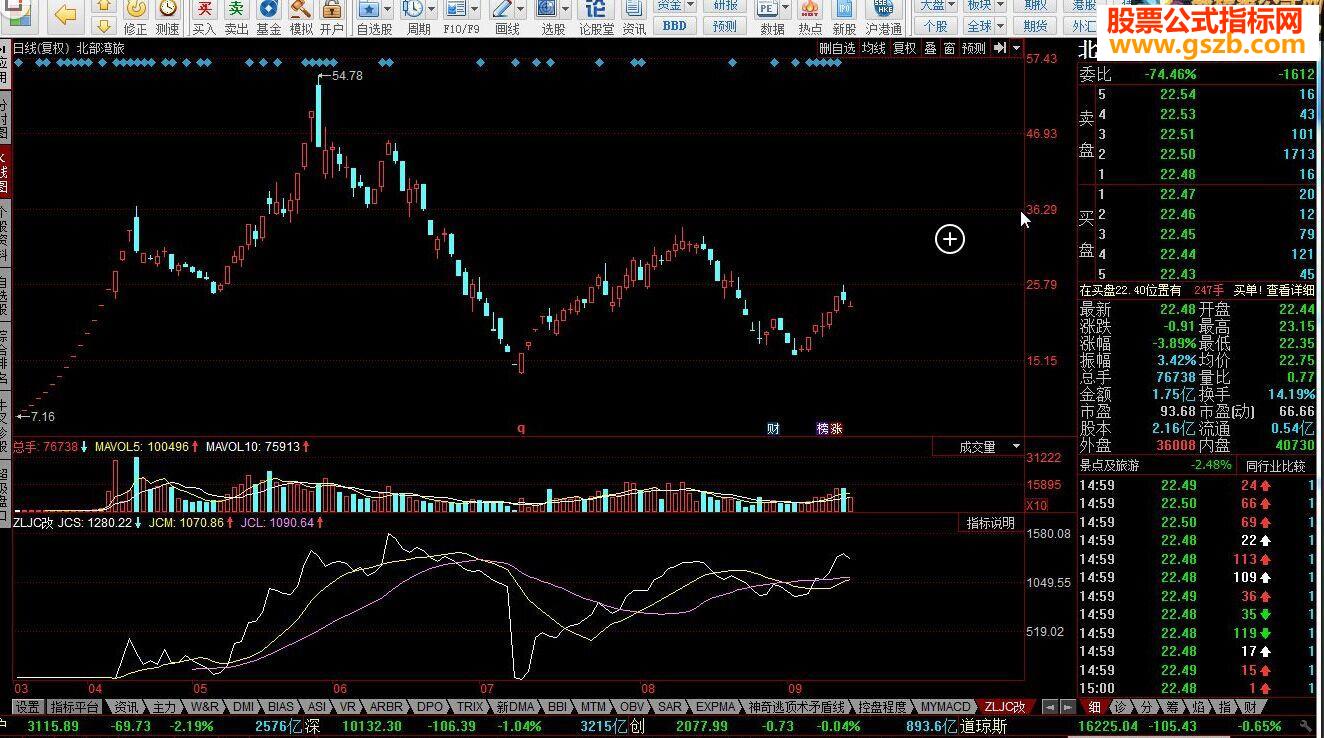
Task: Click the 周期 period icon
Action: pos(418,18)
